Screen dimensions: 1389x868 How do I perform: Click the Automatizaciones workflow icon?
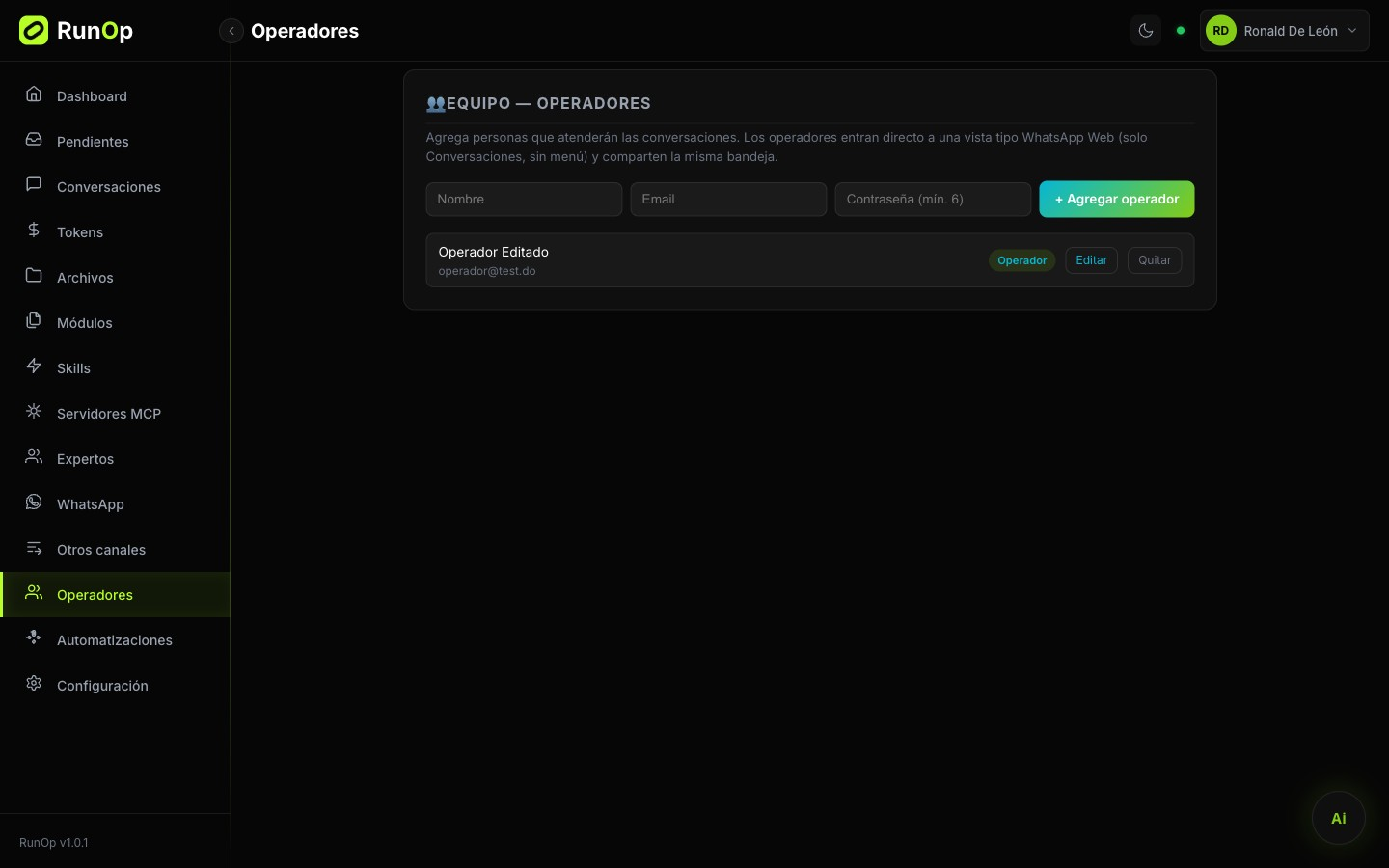pyautogui.click(x=34, y=638)
